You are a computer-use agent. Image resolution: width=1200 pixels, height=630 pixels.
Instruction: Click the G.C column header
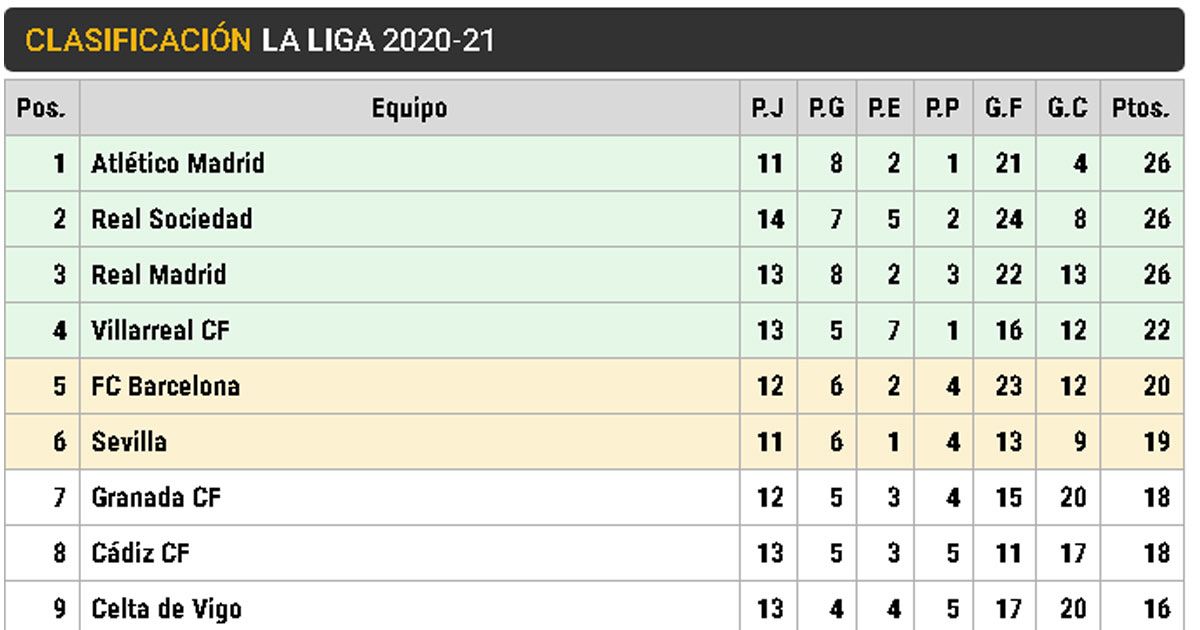[1067, 108]
